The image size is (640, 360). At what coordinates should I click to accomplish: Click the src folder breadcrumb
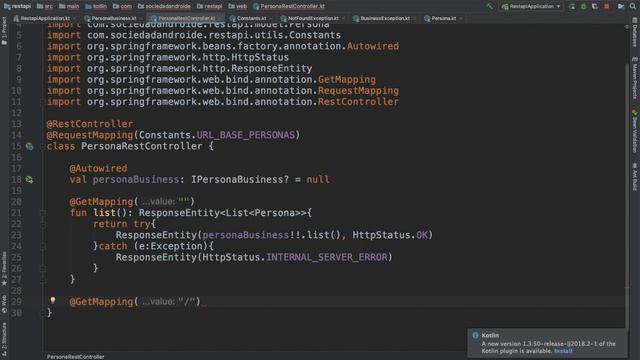(x=45, y=6)
